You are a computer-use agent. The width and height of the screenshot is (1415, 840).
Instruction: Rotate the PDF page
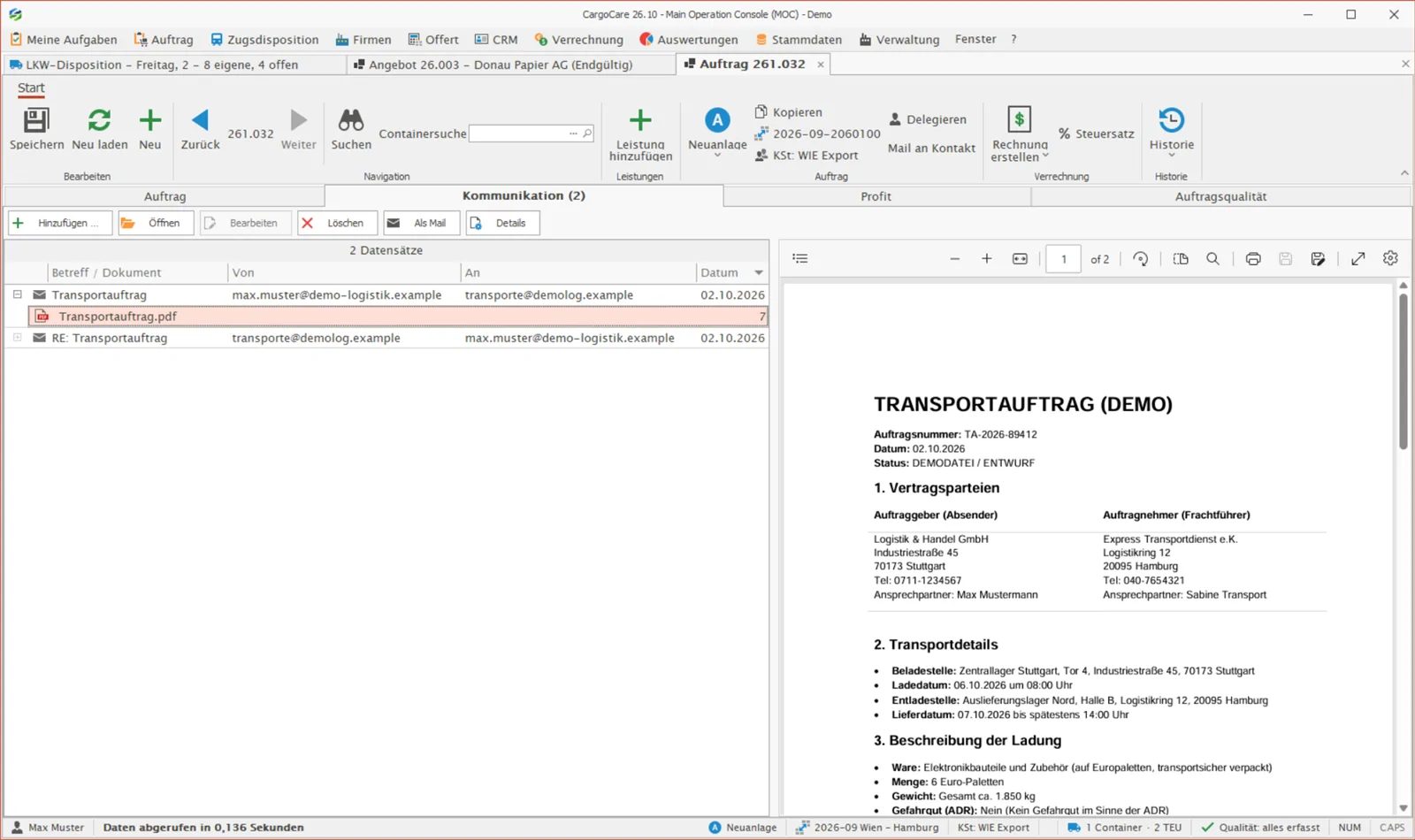(x=1141, y=258)
